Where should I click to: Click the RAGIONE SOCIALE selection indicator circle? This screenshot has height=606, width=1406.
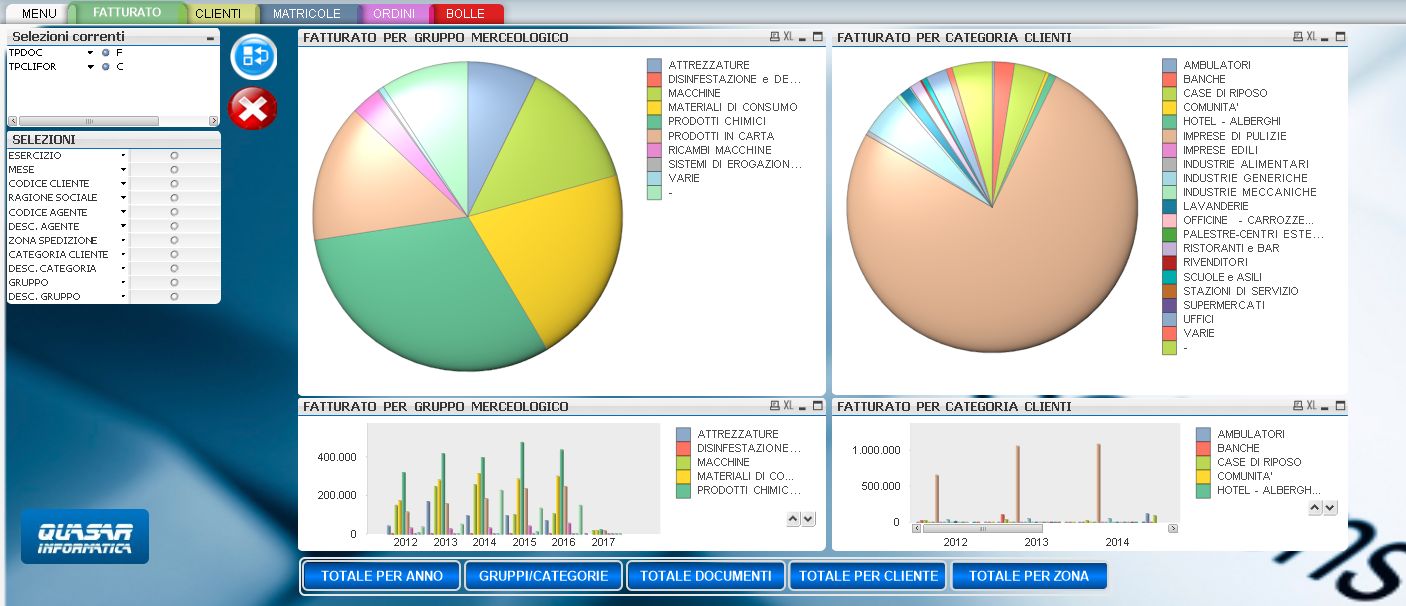coord(174,198)
